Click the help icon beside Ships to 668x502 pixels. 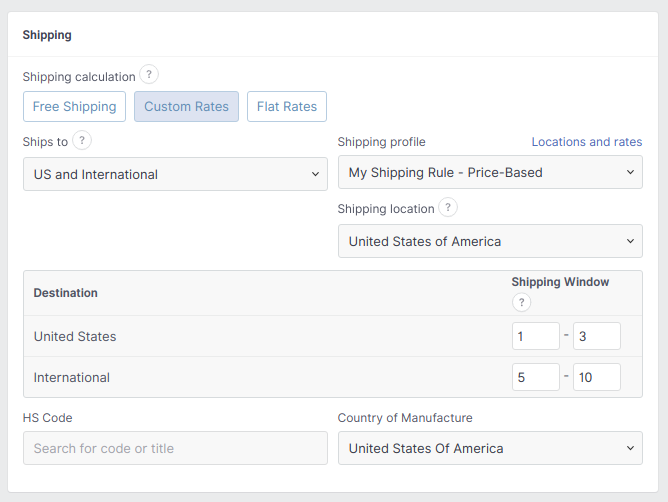pos(82,141)
